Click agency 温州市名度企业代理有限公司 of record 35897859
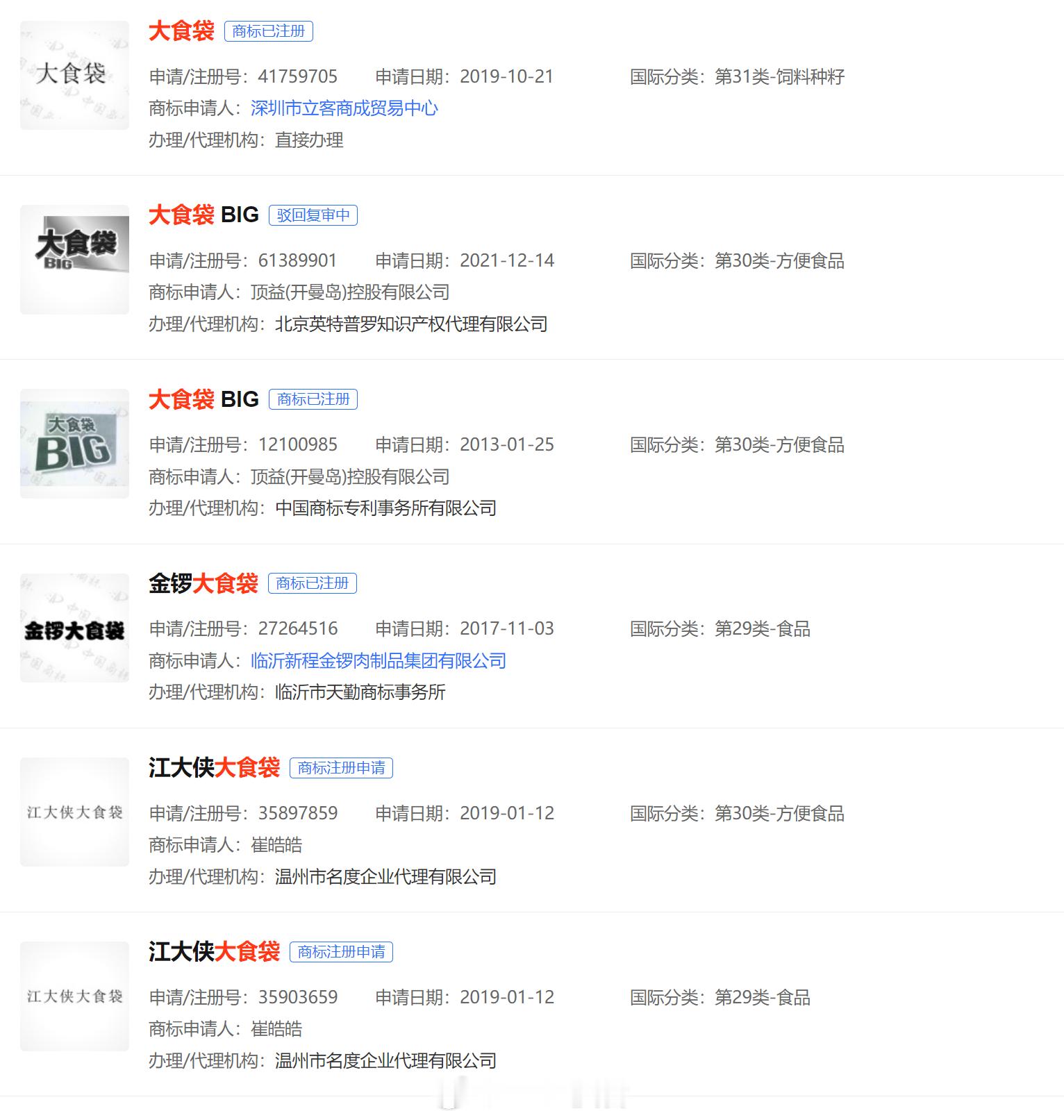Screen dimensions: 1064x1120 (x=386, y=877)
